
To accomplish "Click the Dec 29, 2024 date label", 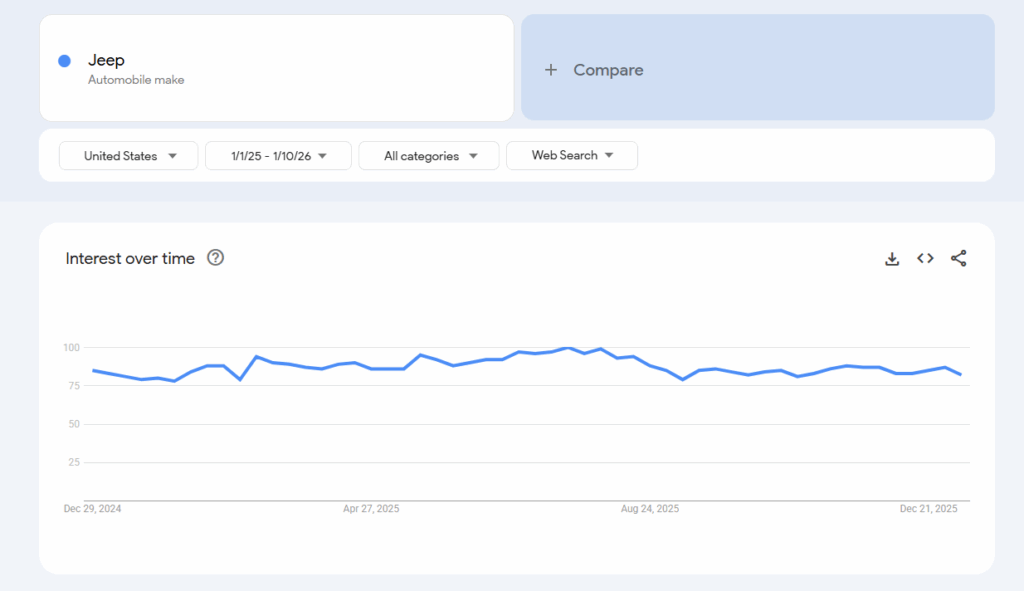I will pos(92,508).
